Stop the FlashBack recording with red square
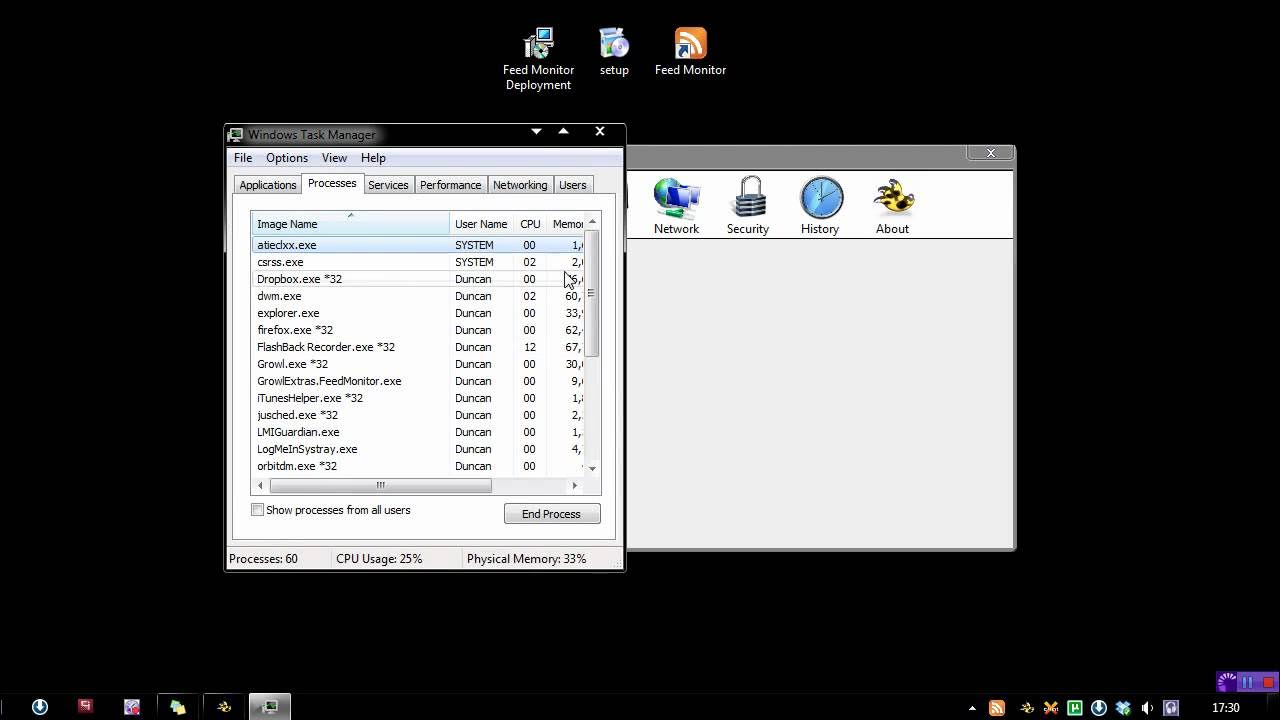1280x720 pixels. (x=1269, y=682)
